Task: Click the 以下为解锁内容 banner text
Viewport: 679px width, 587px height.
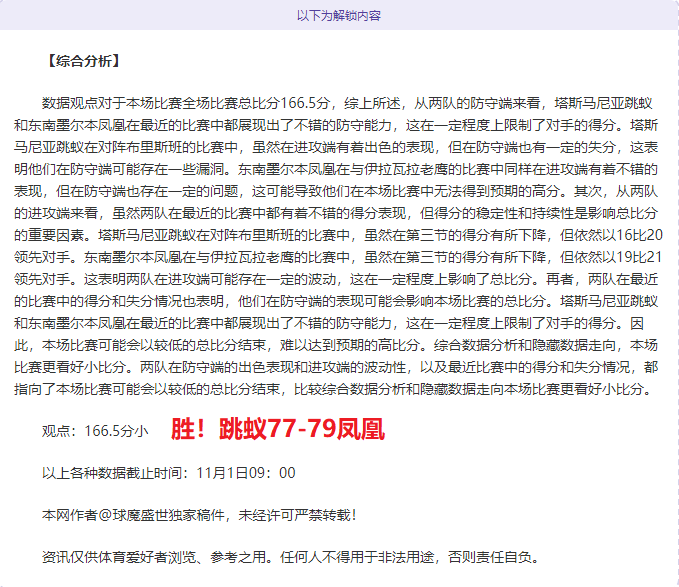Action: tap(339, 16)
